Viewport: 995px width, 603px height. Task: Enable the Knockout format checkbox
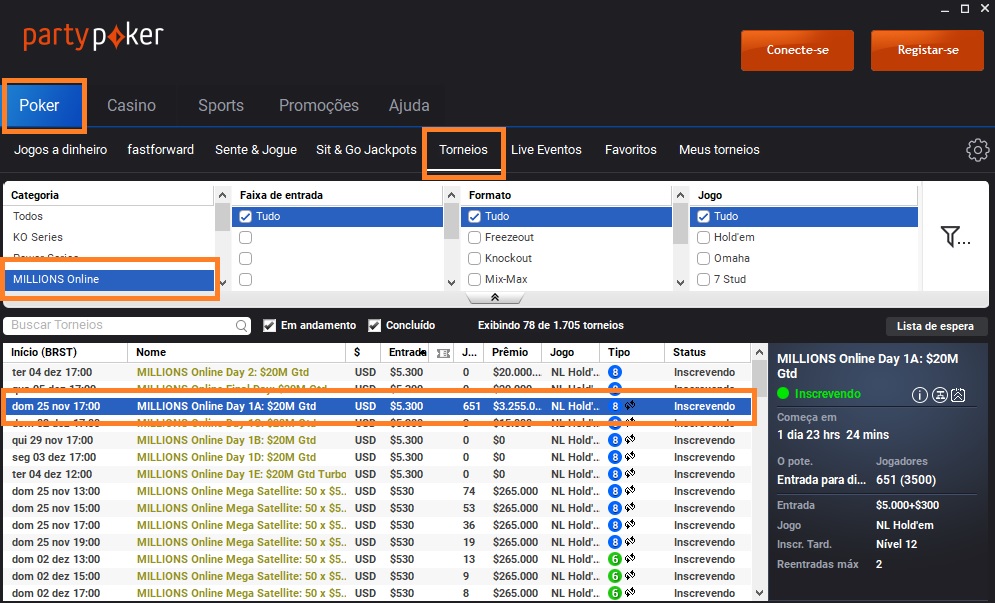click(475, 258)
